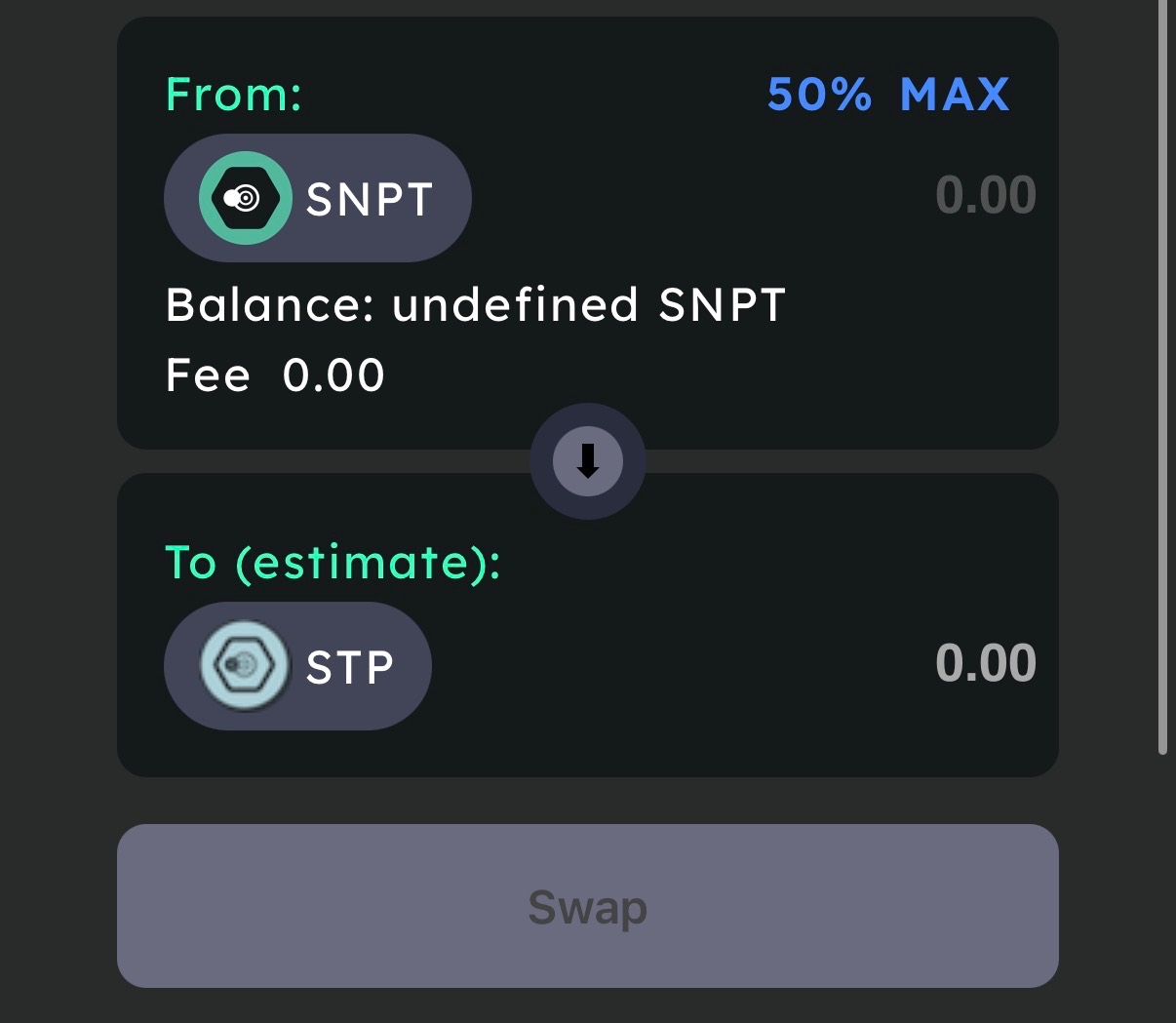Image resolution: width=1176 pixels, height=1023 pixels.
Task: Select the From panel header
Action: click(233, 94)
